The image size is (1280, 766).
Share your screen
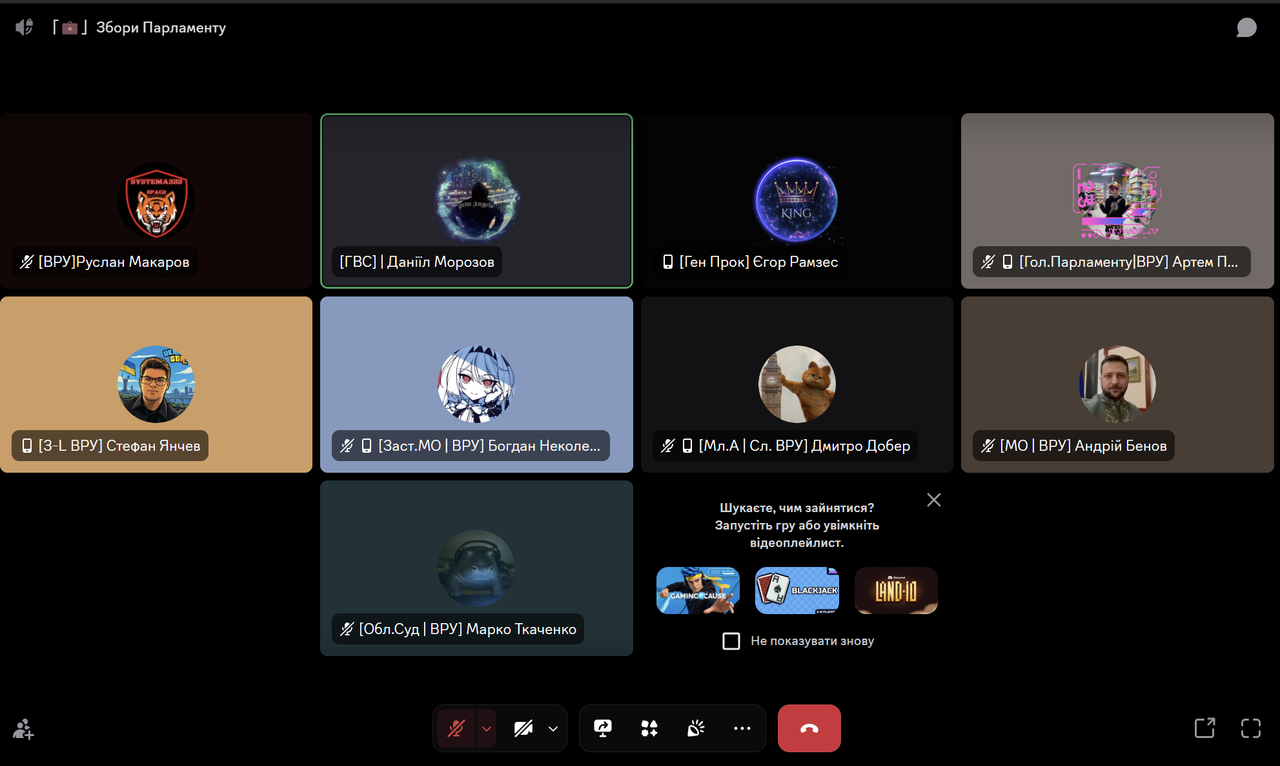pos(603,728)
